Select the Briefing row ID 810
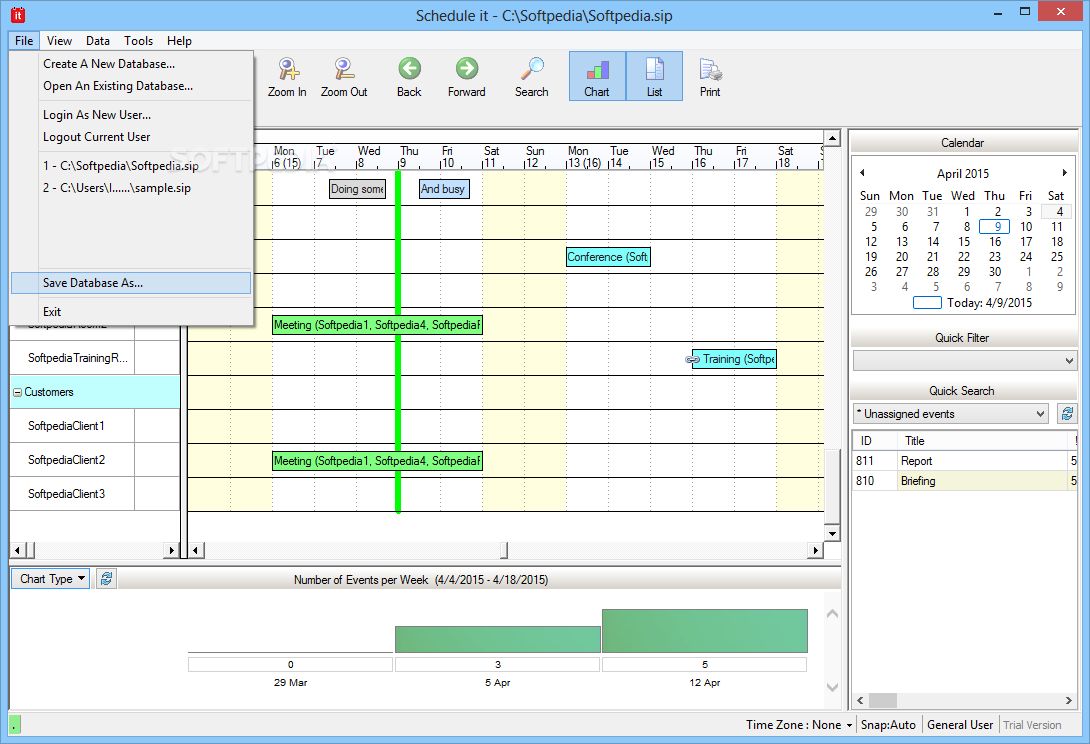 (965, 480)
